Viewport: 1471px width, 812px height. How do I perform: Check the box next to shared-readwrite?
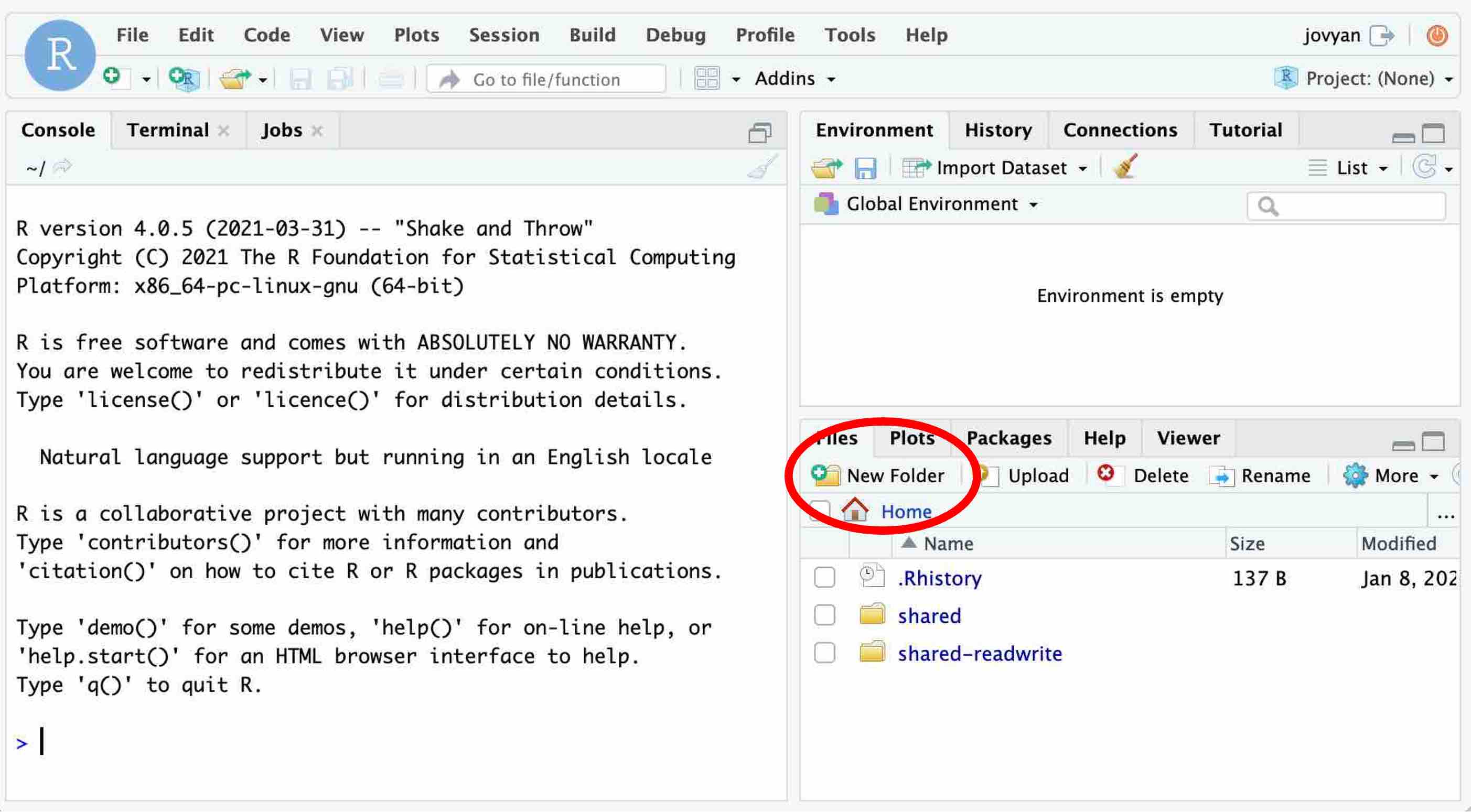pos(824,653)
